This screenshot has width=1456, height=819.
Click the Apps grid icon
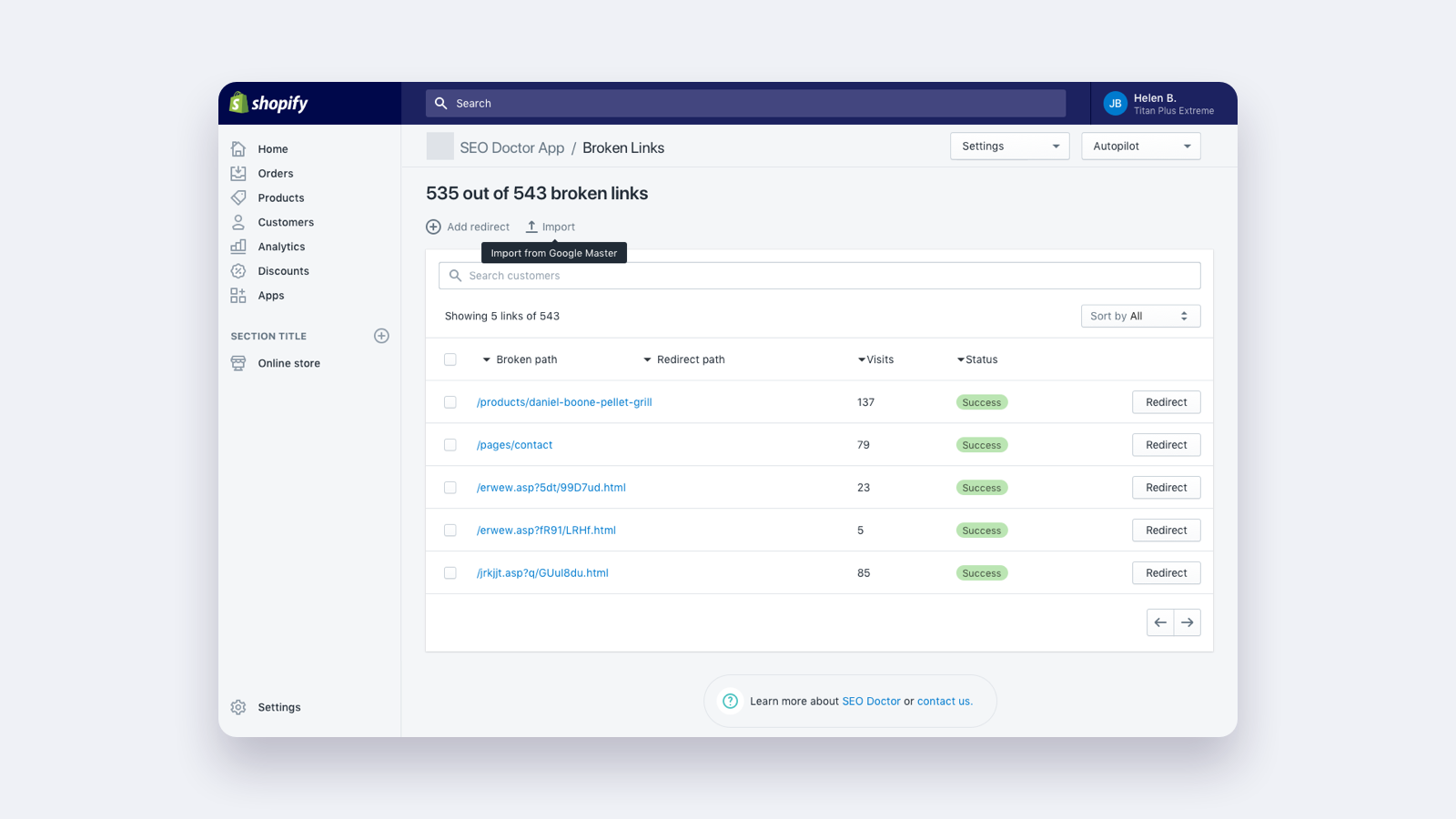[x=238, y=296]
